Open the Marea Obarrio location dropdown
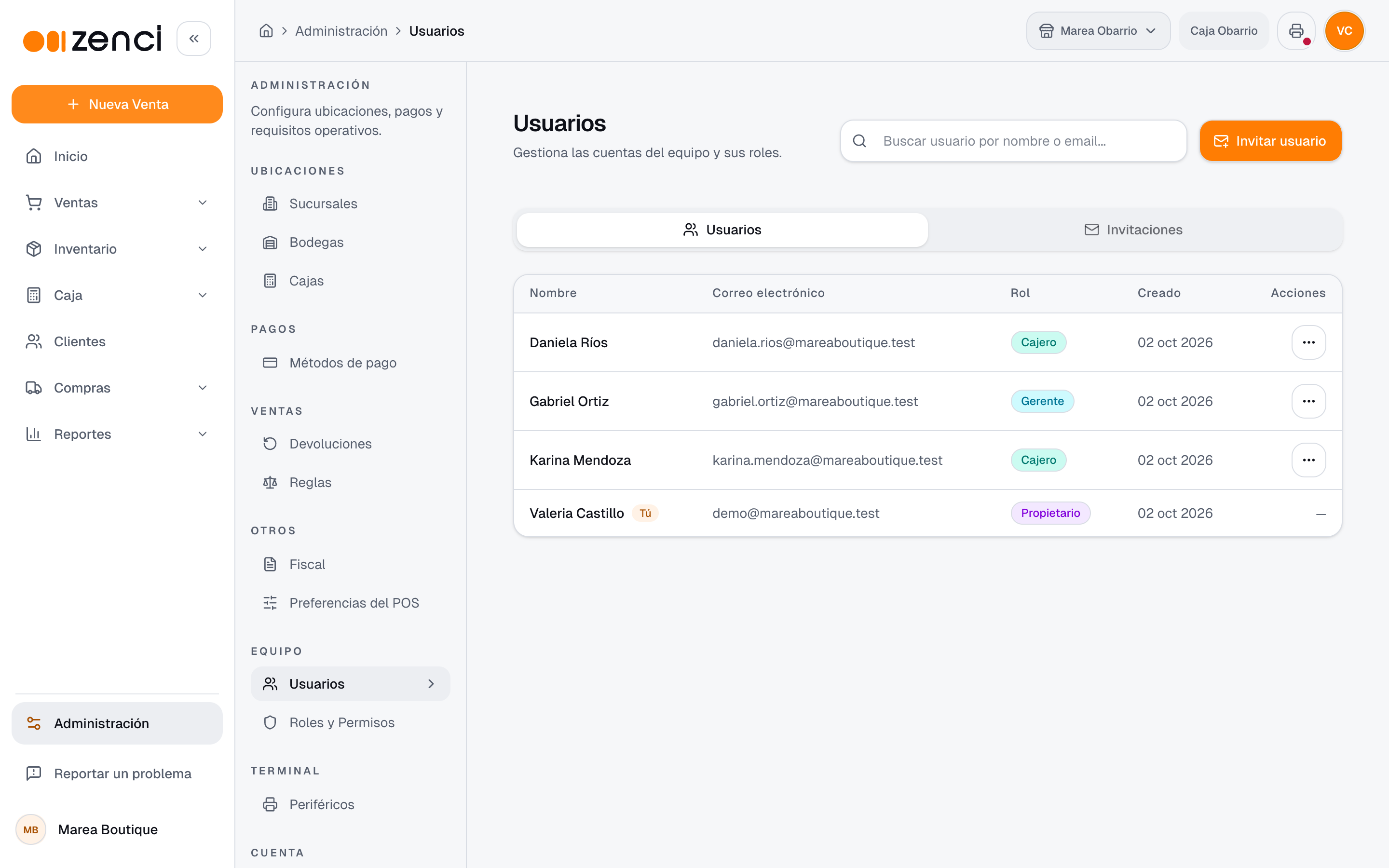1389x868 pixels. point(1098,31)
